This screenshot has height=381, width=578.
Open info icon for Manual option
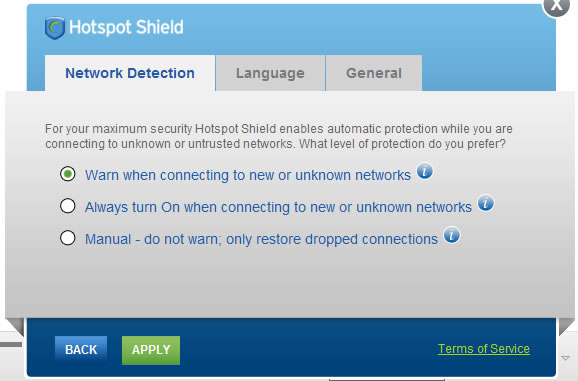(452, 235)
